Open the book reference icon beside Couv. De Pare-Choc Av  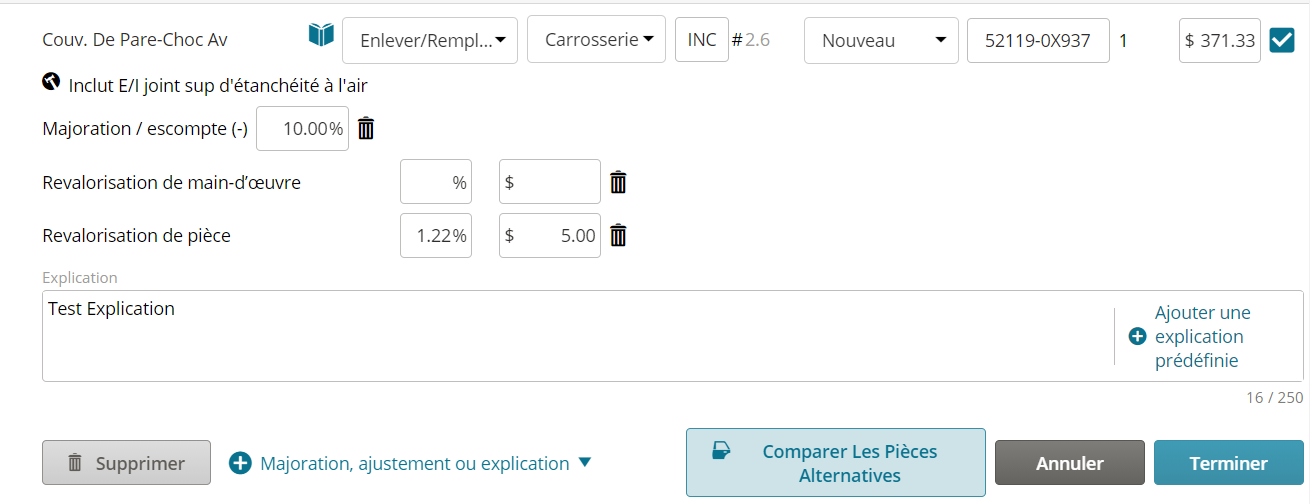click(x=320, y=36)
